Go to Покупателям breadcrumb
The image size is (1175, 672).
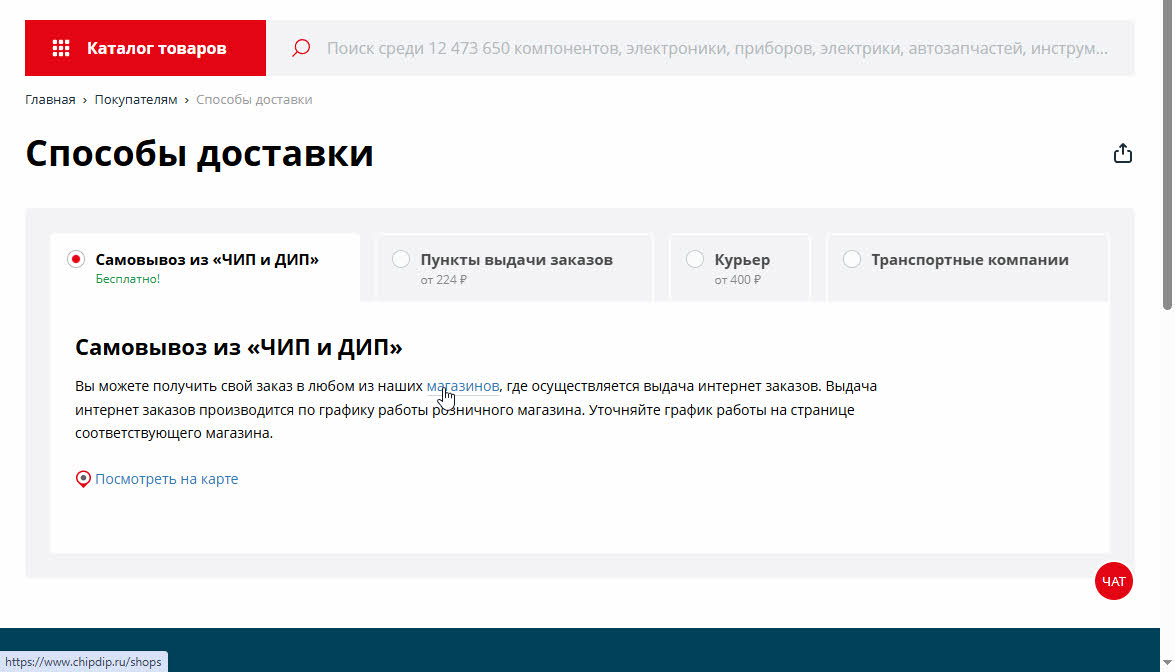[136, 100]
